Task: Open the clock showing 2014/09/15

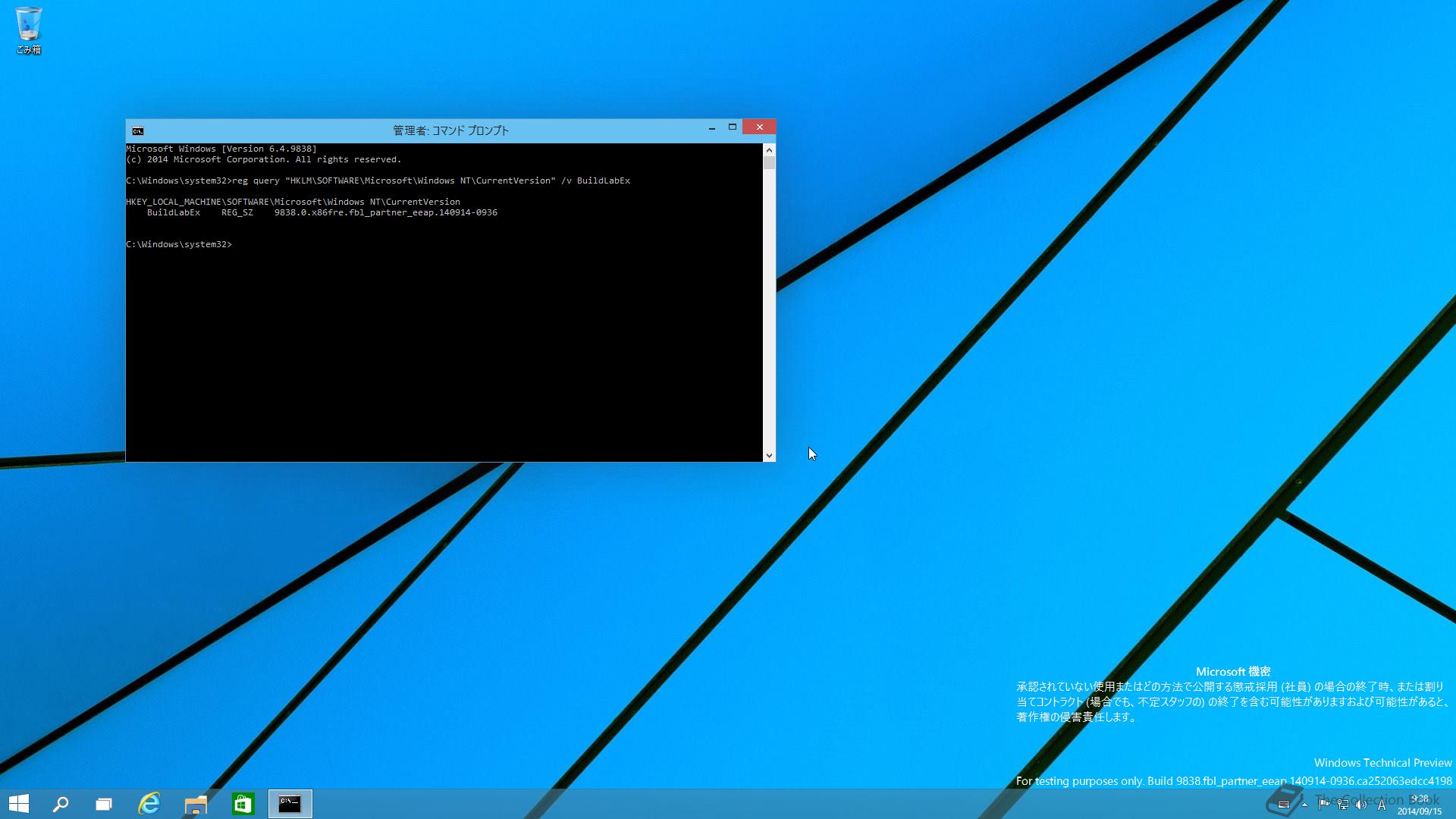Action: [x=1420, y=805]
